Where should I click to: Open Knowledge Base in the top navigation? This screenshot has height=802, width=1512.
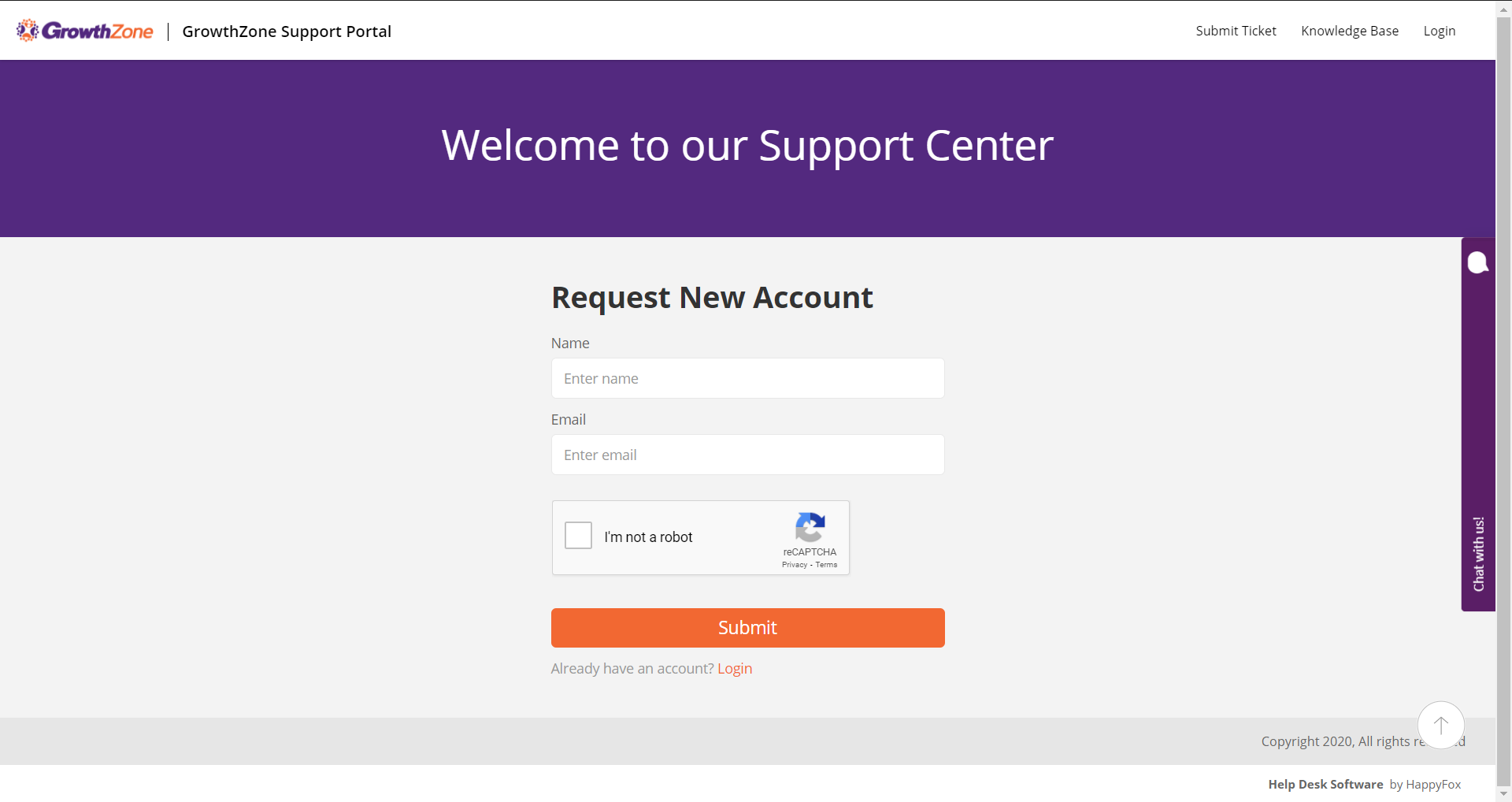pyautogui.click(x=1350, y=31)
